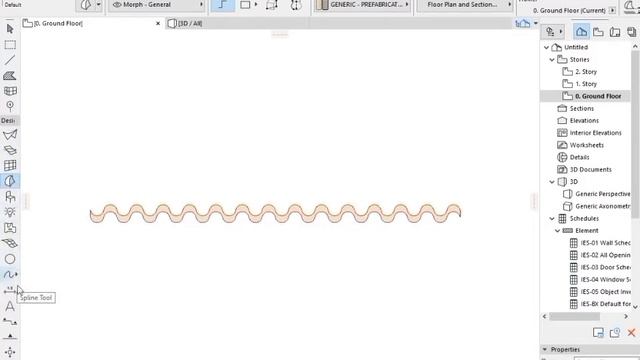This screenshot has width=640, height=360.
Task: Select the Object tool chair icon
Action: (x=10, y=197)
